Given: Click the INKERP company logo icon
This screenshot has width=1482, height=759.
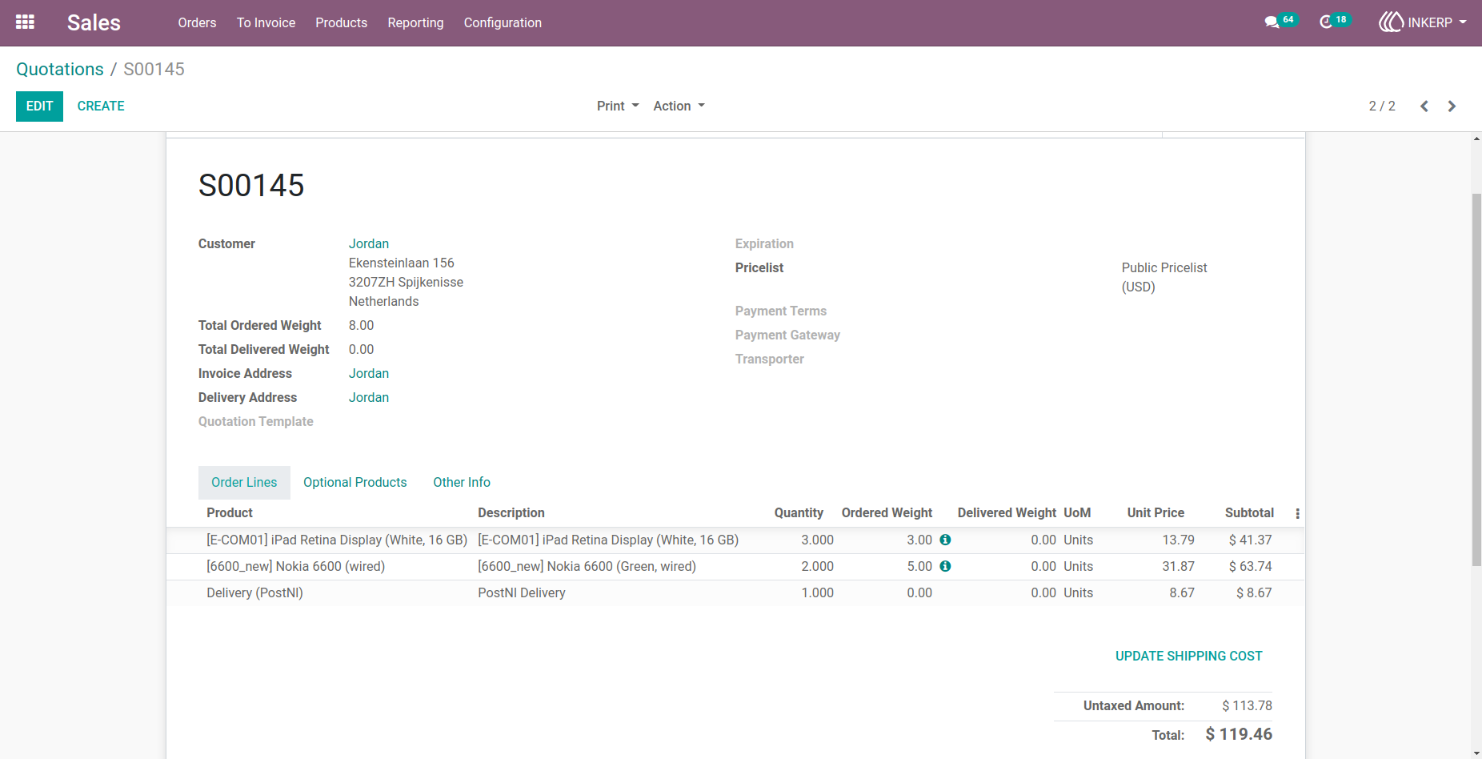Looking at the screenshot, I should (1391, 22).
